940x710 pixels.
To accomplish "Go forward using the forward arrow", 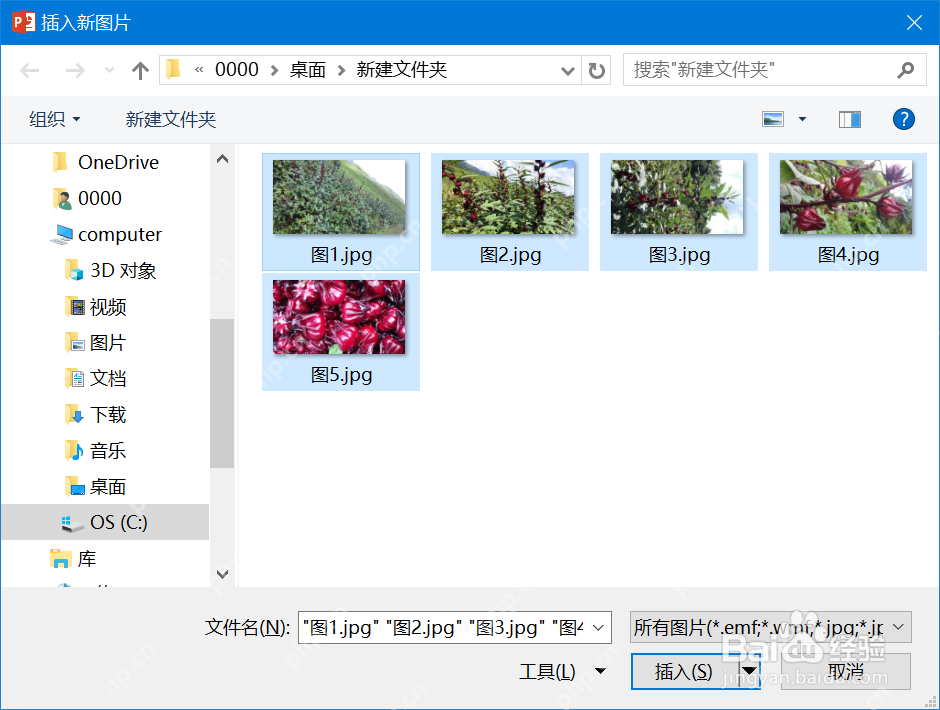I will point(75,71).
